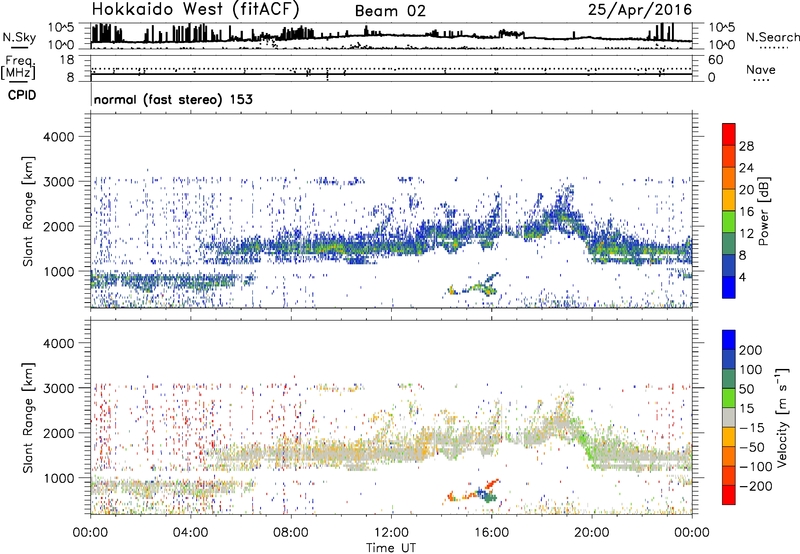The height and width of the screenshot is (554, 800).
Task: Select 'normal (fast stereo) 153' mode text
Action: pos(173,99)
